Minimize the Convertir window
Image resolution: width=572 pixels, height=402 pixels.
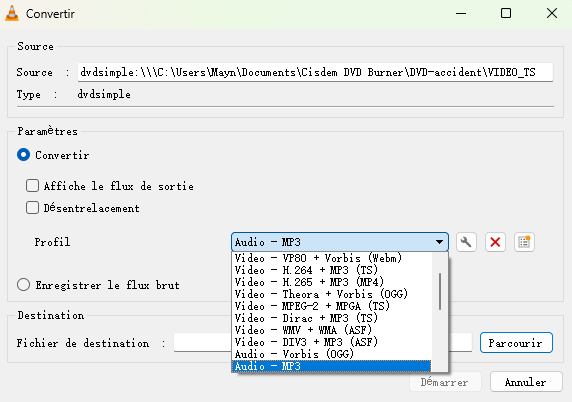tap(461, 13)
